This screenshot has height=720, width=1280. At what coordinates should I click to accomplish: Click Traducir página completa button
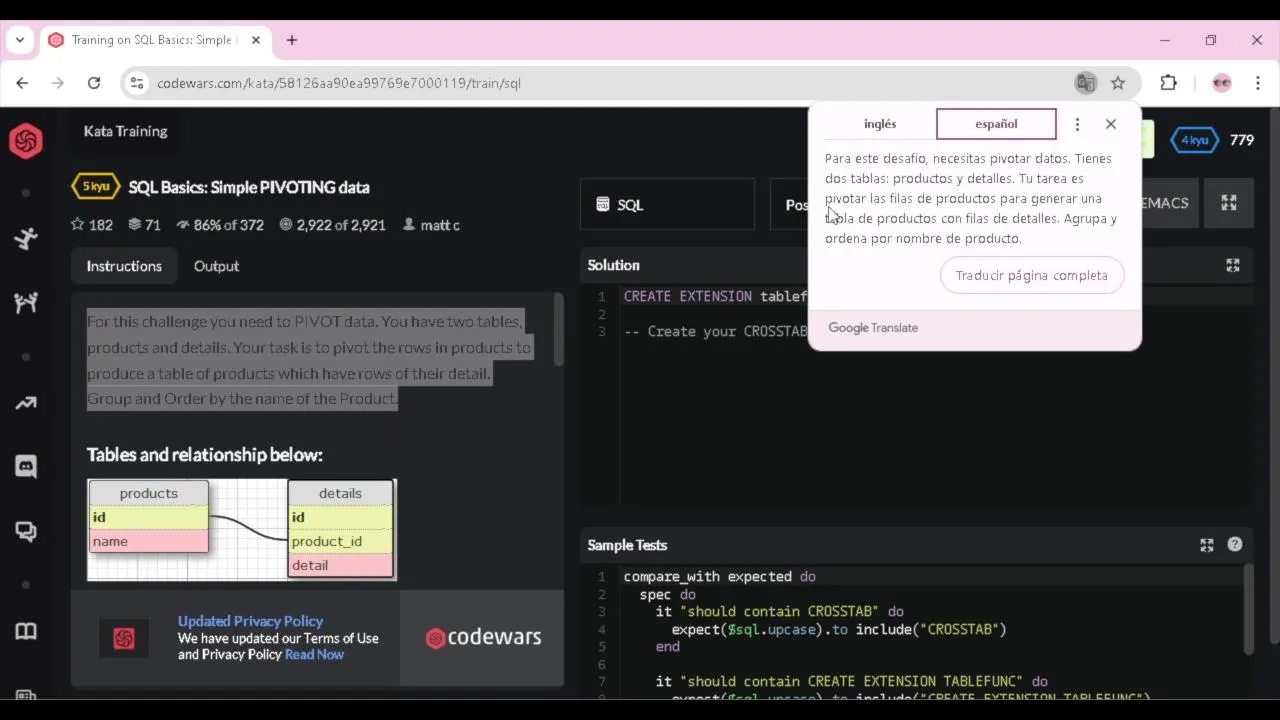(1032, 275)
